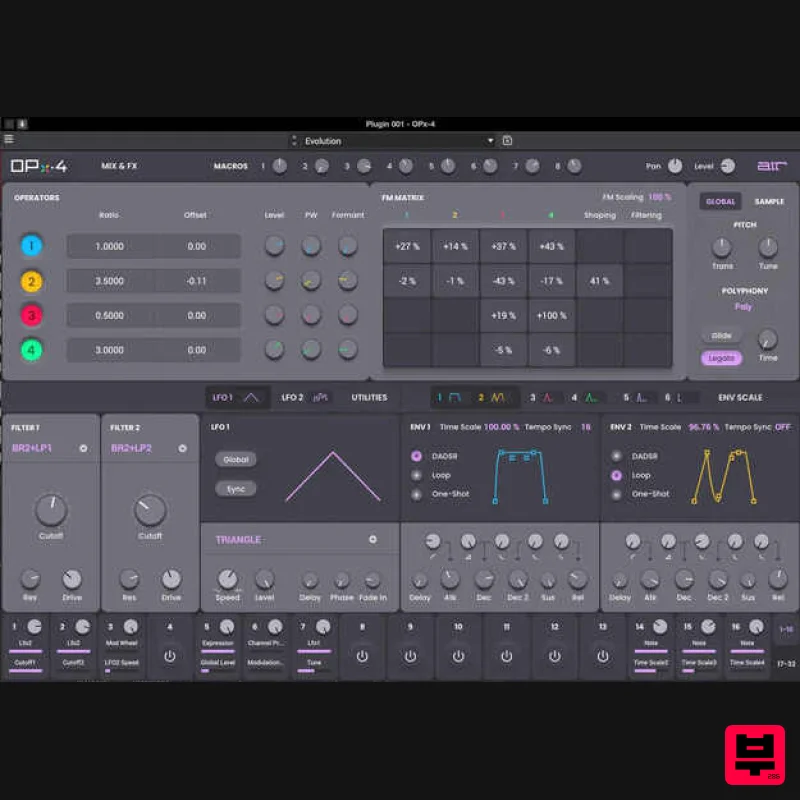Image resolution: width=800 pixels, height=800 pixels.
Task: Click the power icon on modulation slot 9
Action: (x=410, y=656)
